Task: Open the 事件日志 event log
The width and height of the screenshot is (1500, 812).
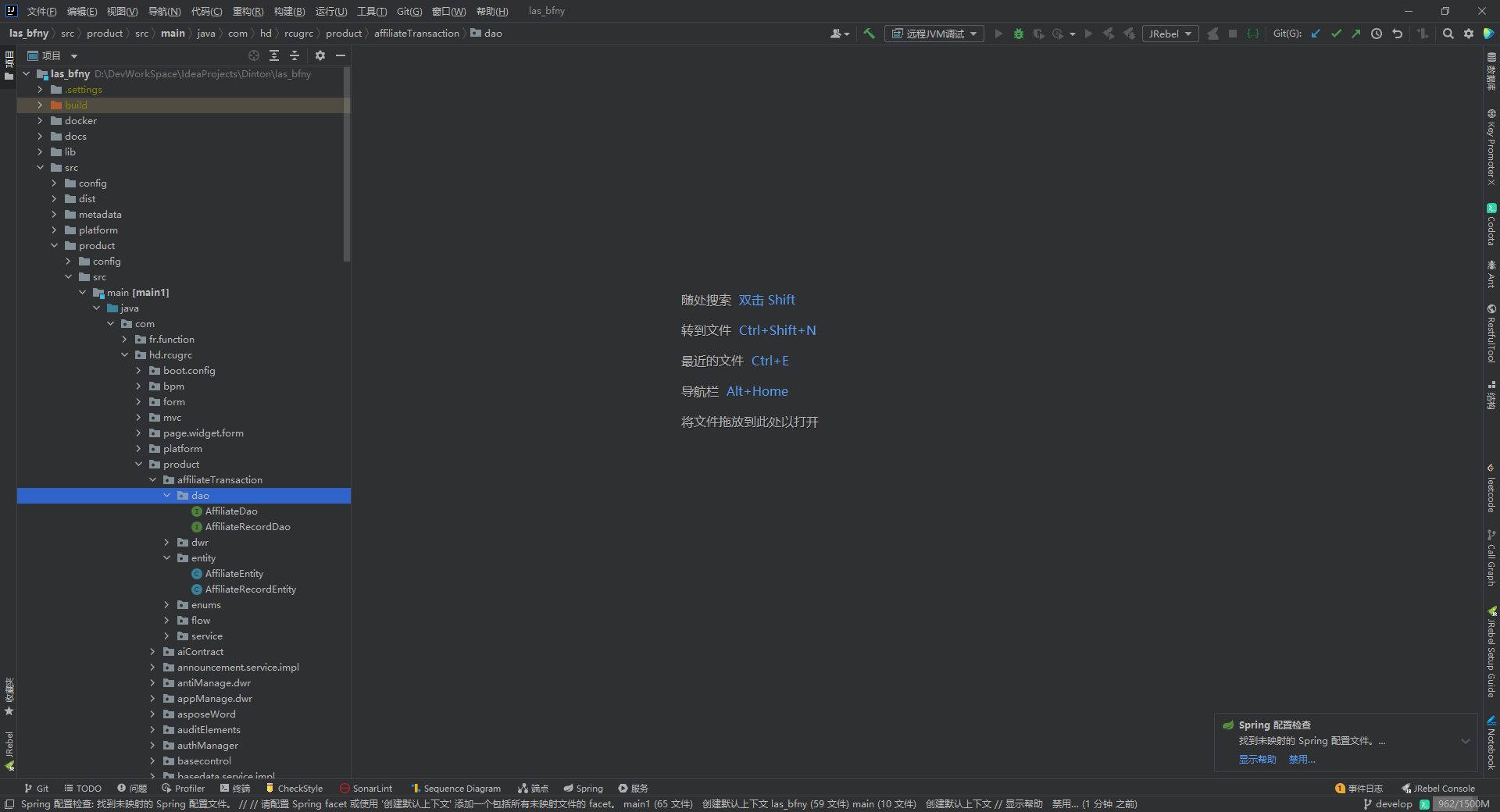Action: pyautogui.click(x=1359, y=789)
